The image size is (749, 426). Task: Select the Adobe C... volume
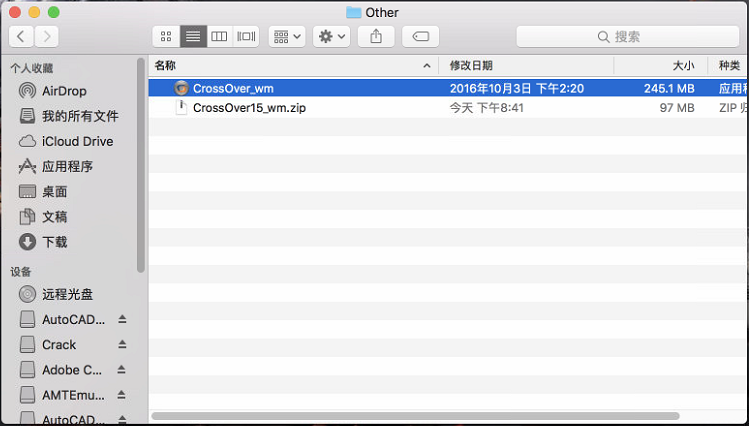[x=61, y=370]
